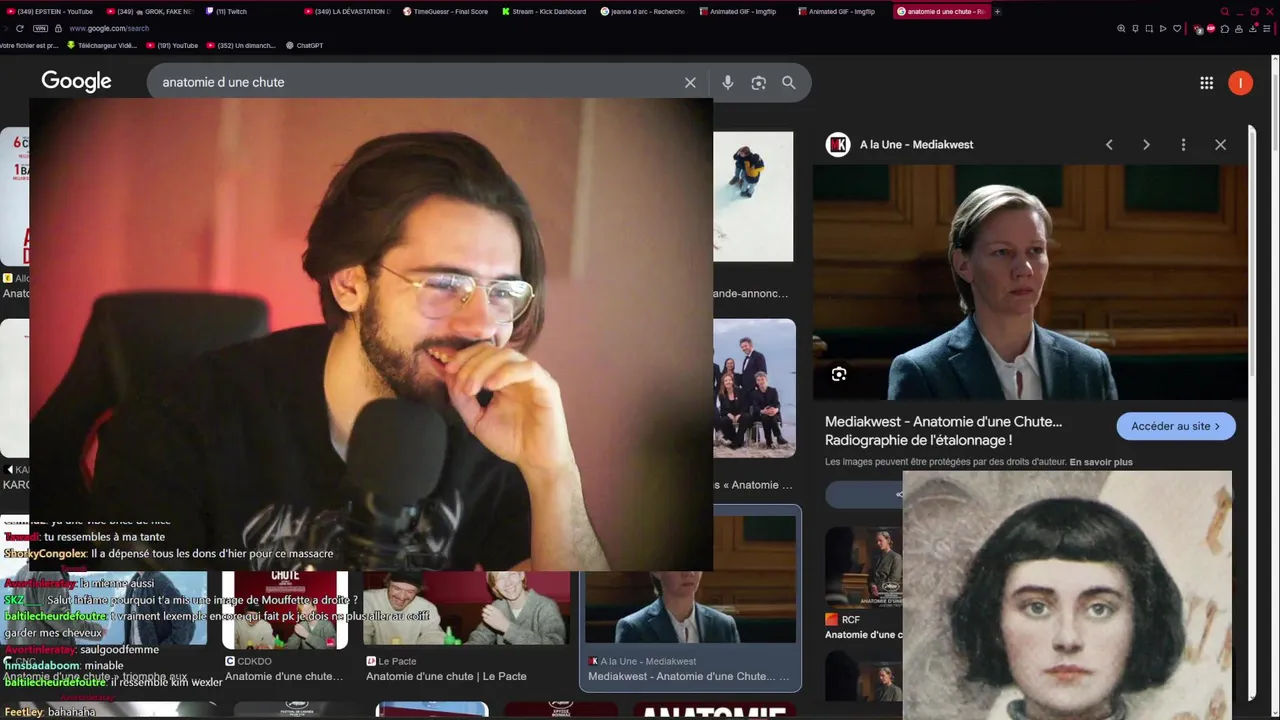Click the padlock site info icon

(58, 28)
